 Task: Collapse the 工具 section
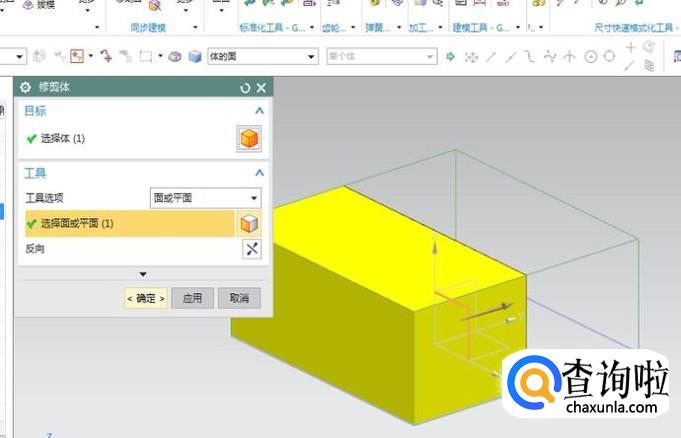tap(259, 173)
